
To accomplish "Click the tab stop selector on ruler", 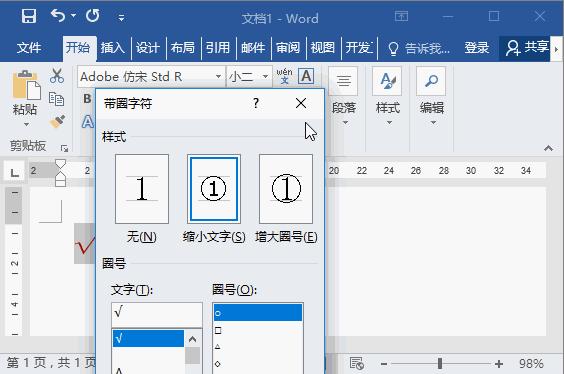I will coord(14,171).
